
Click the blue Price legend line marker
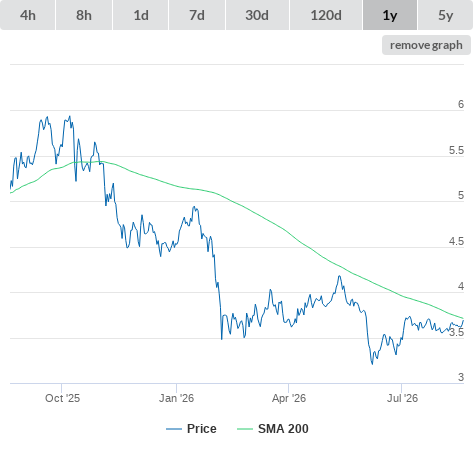[x=174, y=429]
